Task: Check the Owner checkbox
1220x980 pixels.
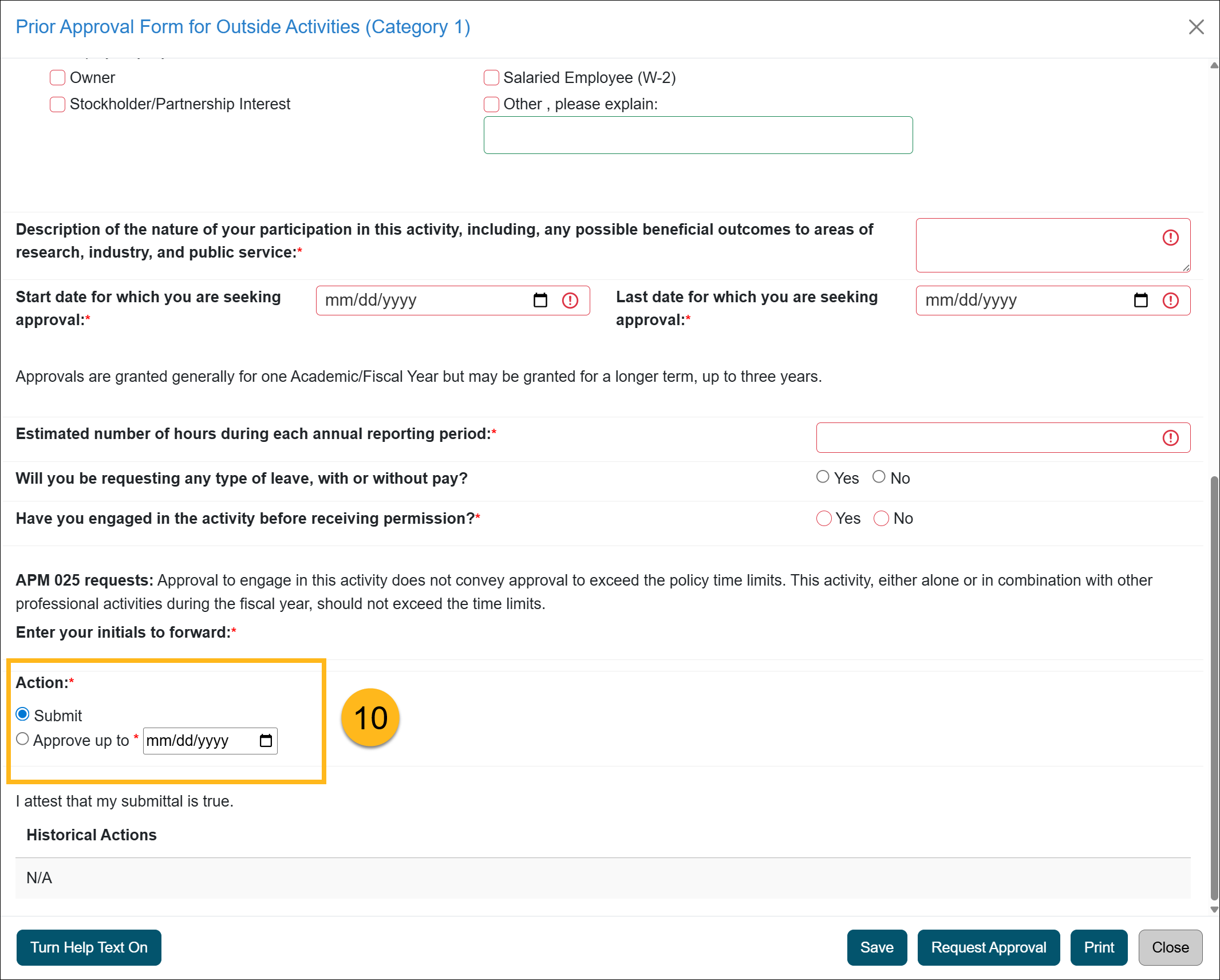Action: pos(57,78)
